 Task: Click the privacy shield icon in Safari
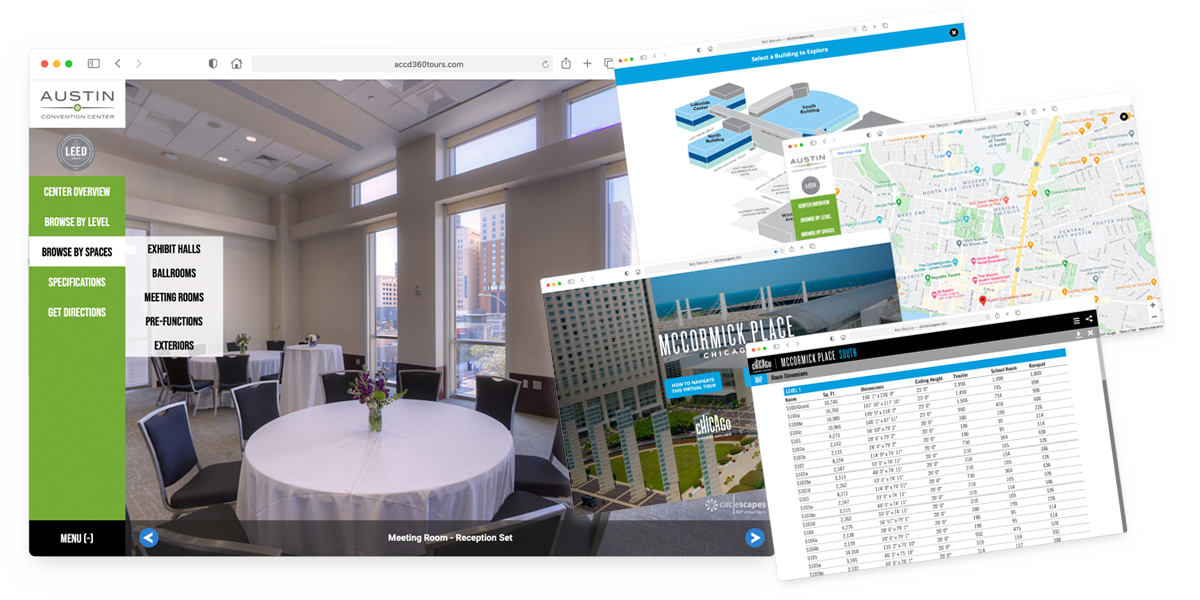(212, 64)
